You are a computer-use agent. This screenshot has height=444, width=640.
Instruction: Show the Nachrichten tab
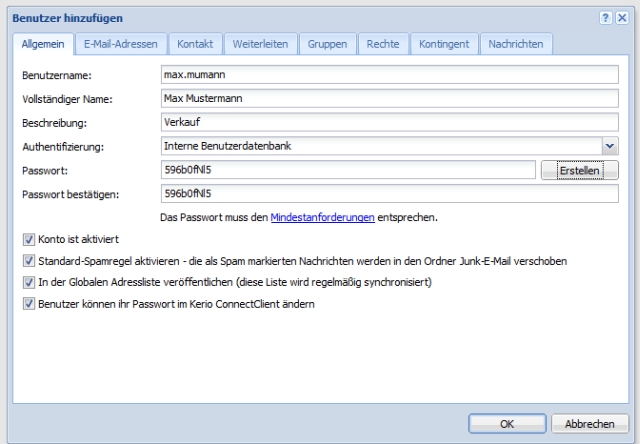coord(516,44)
